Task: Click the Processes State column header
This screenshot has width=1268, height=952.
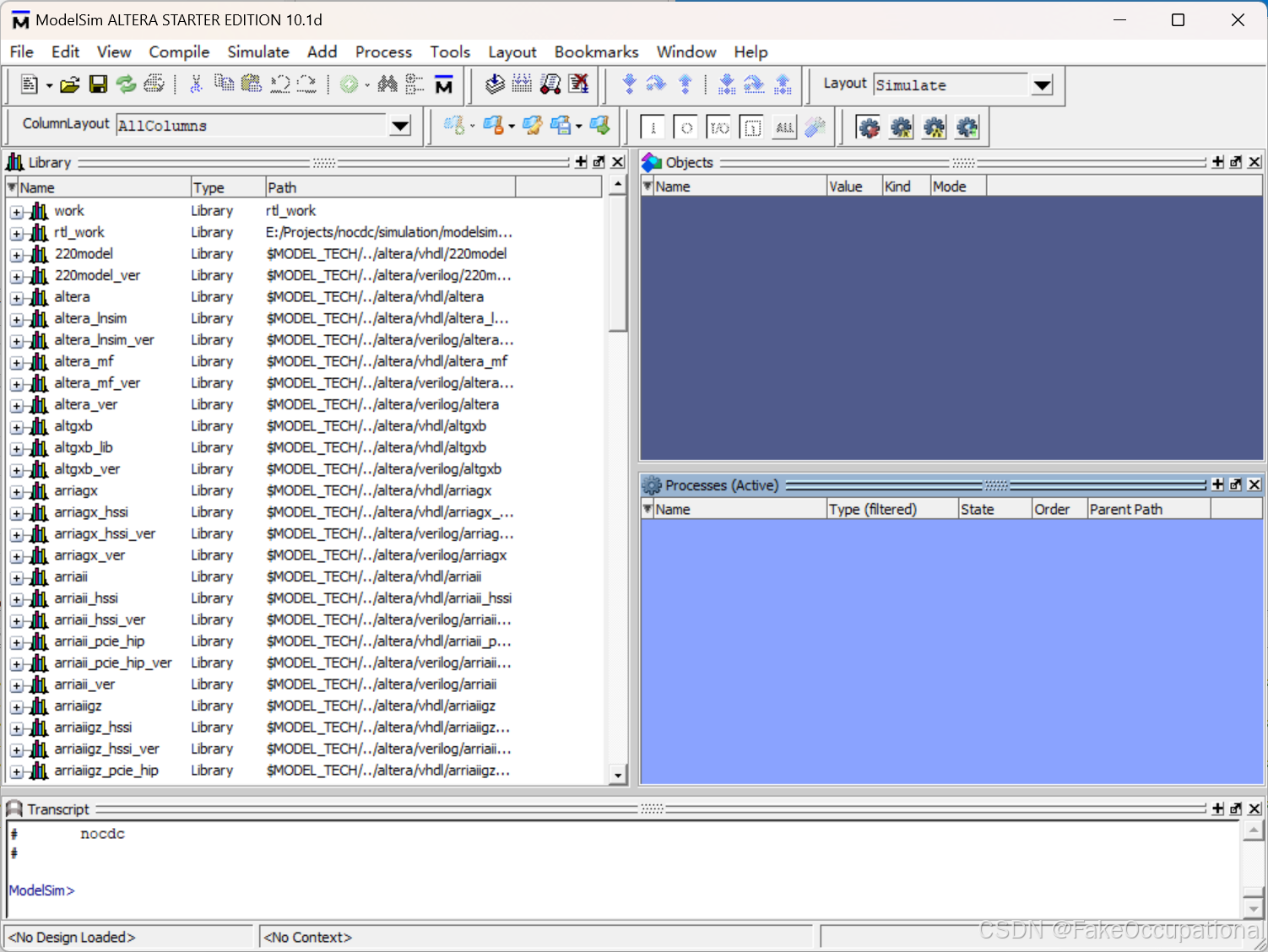Action: [995, 509]
